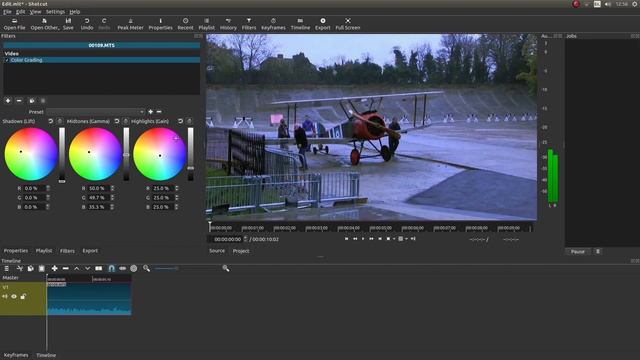Open the Playlist panel from toolbar
The image size is (640, 360).
coord(207,24)
